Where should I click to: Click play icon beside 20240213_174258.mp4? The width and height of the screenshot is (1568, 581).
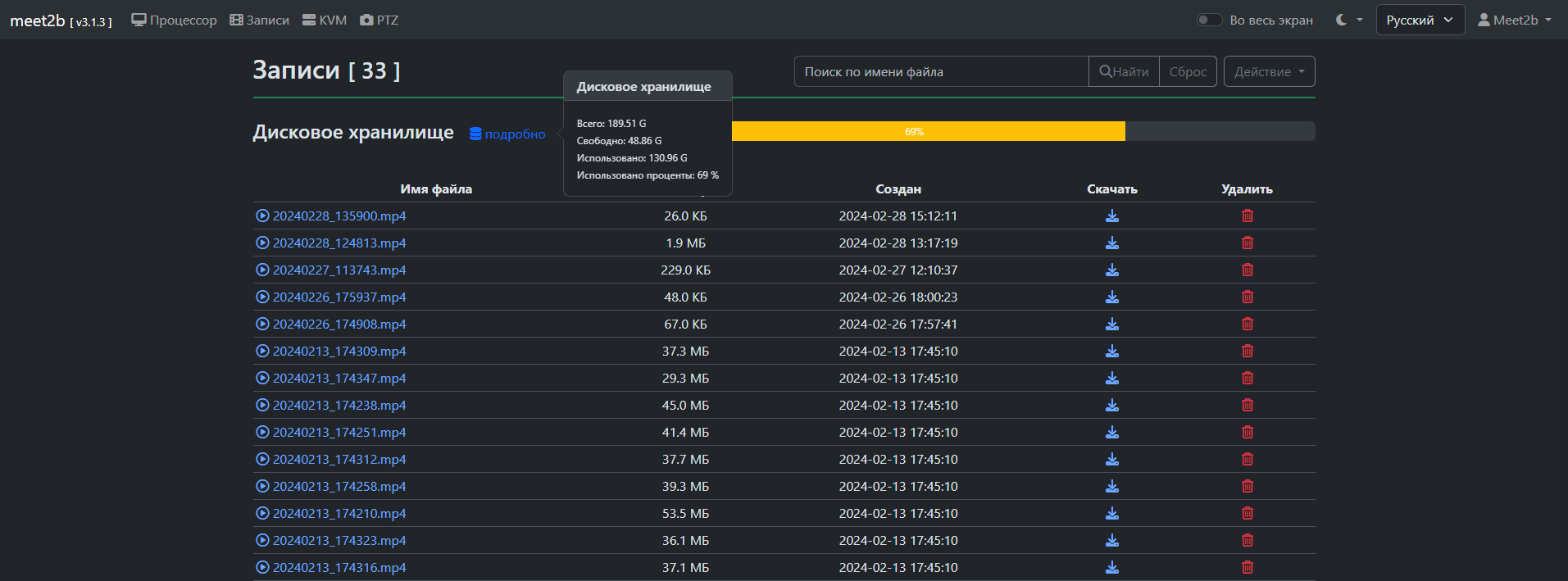(x=262, y=486)
